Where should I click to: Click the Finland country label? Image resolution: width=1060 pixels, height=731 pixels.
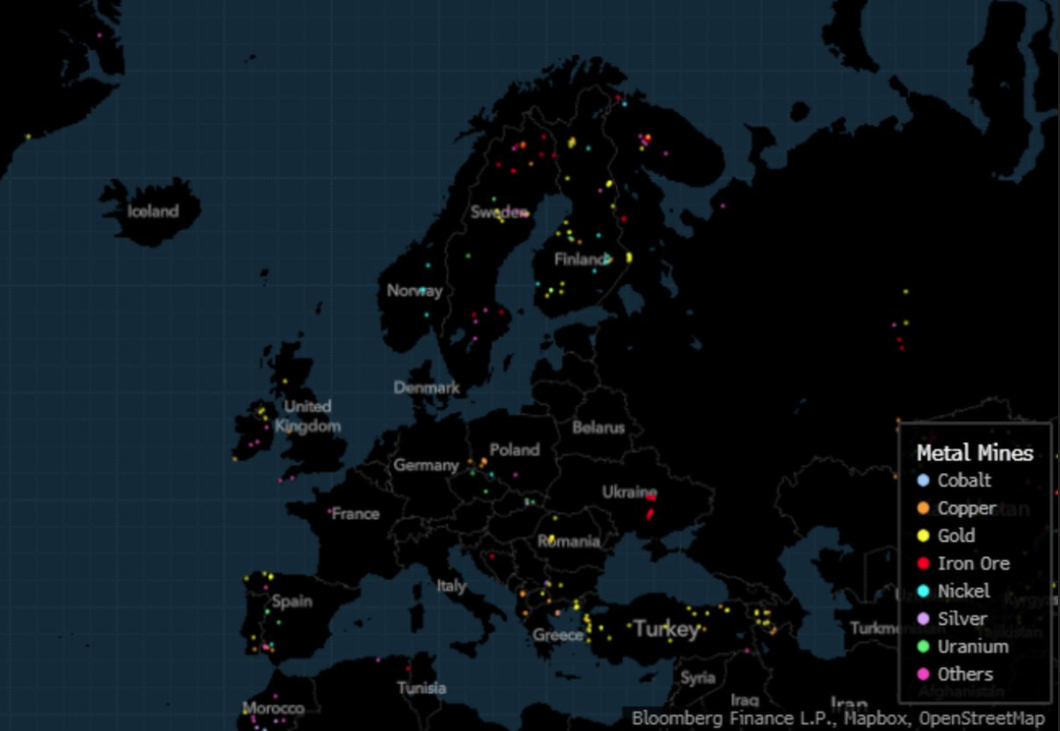click(581, 260)
